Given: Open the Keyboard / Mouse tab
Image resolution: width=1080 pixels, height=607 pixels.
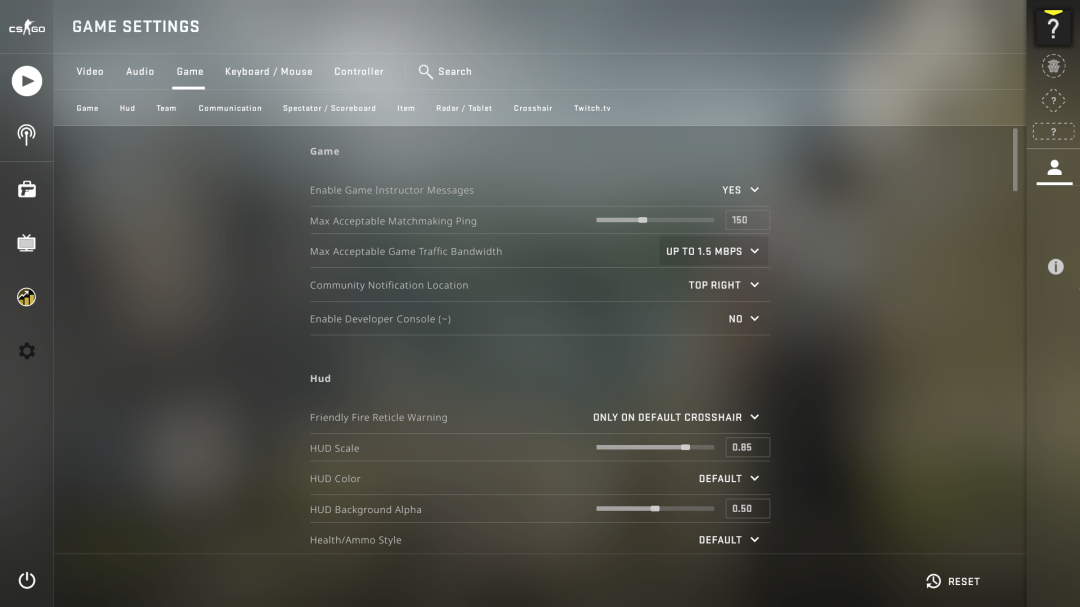Looking at the screenshot, I should (269, 72).
